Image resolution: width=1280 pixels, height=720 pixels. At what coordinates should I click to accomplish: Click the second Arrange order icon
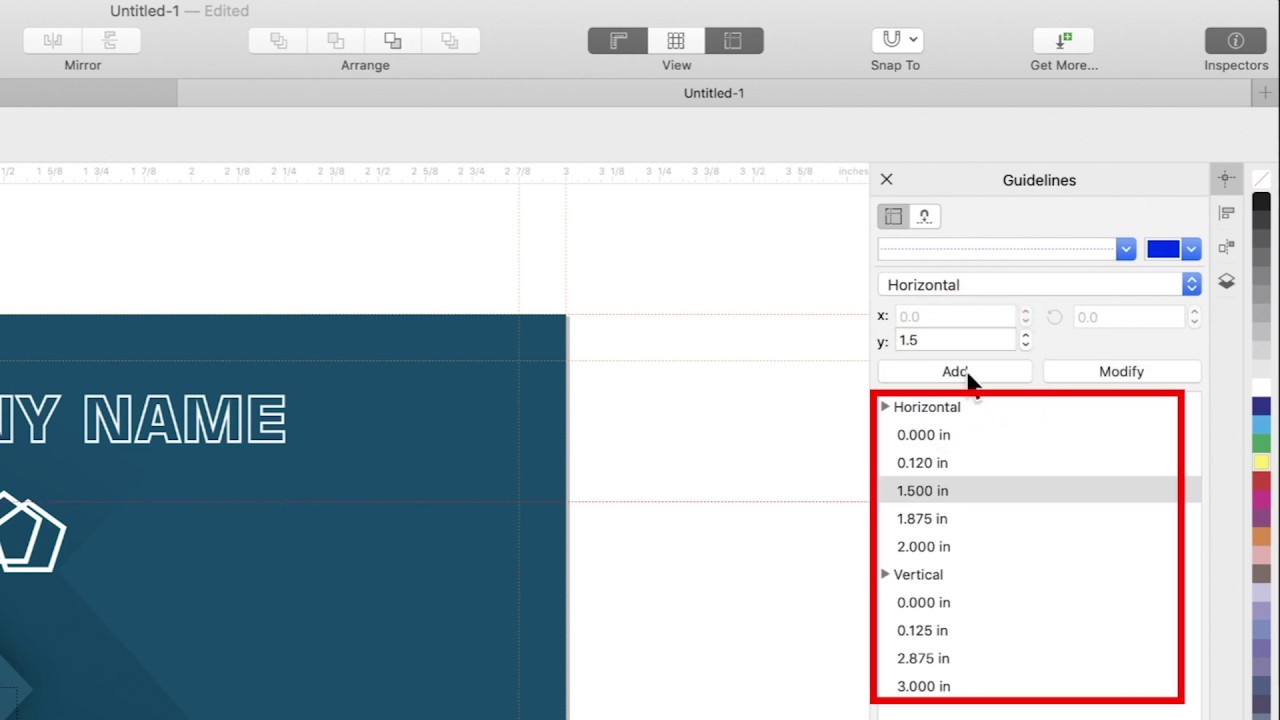(x=336, y=40)
